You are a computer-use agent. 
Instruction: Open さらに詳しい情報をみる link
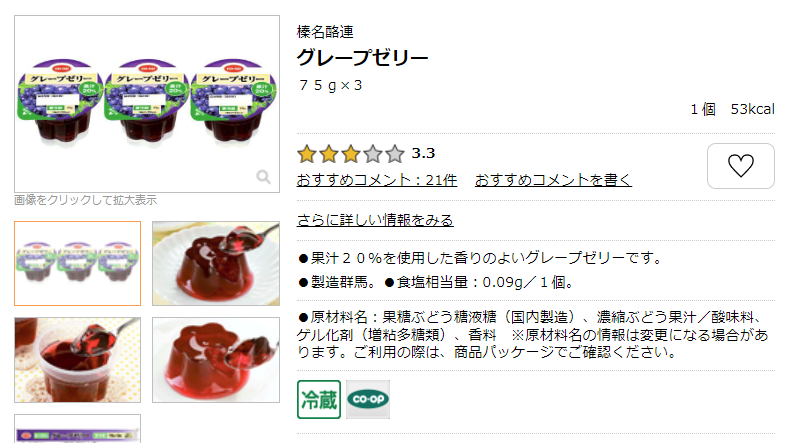pyautogui.click(x=375, y=220)
